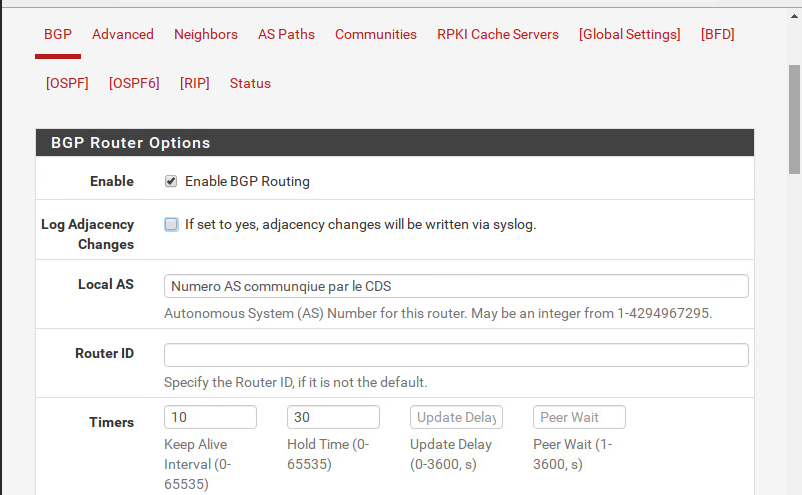The image size is (802, 495).
Task: Open the [BFD] settings link
Action: 718,34
